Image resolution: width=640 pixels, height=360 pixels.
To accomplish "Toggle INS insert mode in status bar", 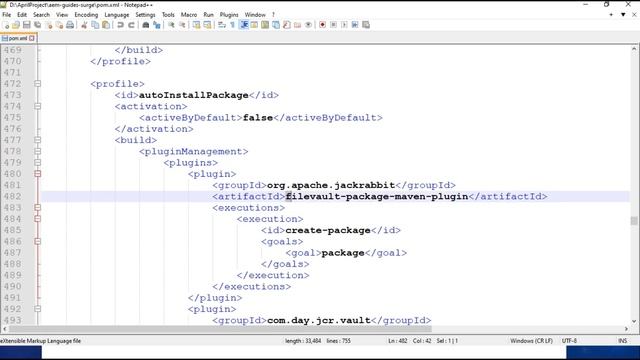I will (x=622, y=341).
